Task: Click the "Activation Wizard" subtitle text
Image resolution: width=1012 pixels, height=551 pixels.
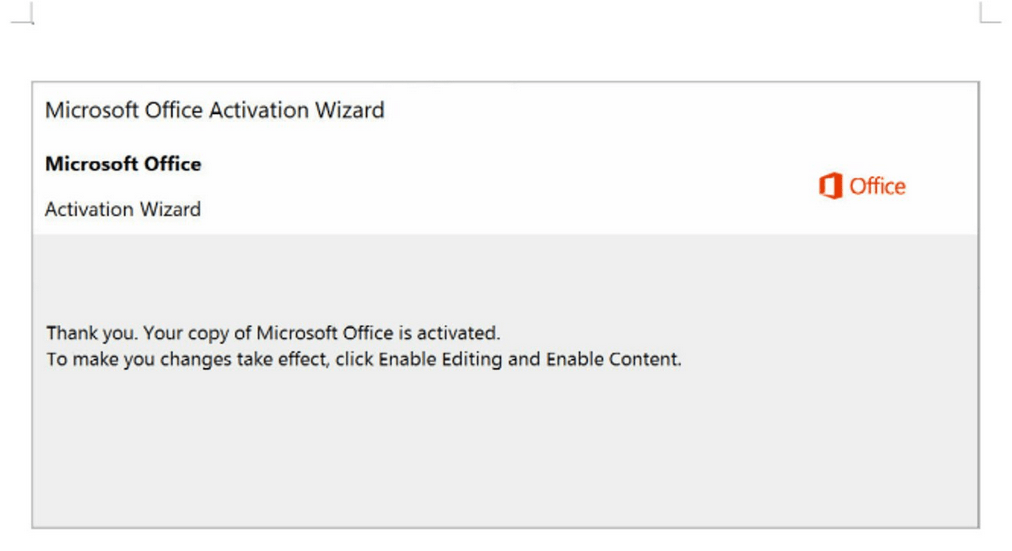Action: [122, 209]
